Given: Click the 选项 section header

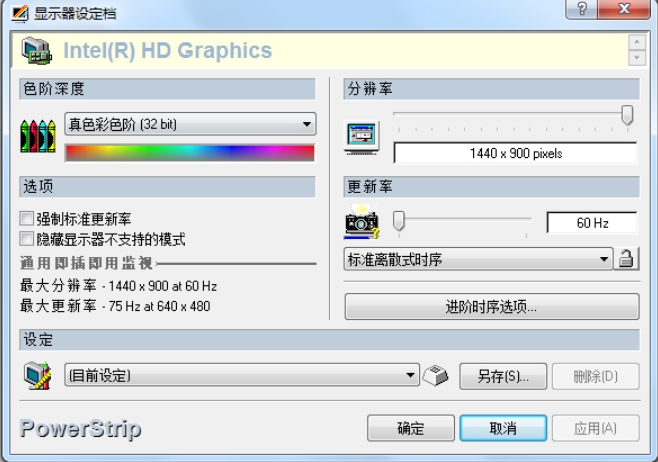Looking at the screenshot, I should [x=167, y=186].
